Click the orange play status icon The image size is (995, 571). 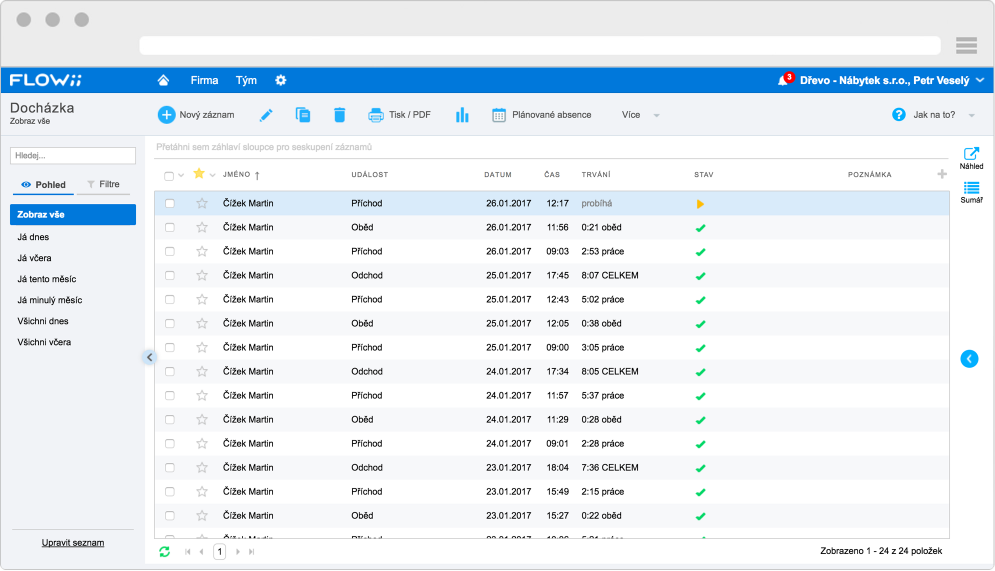700,204
